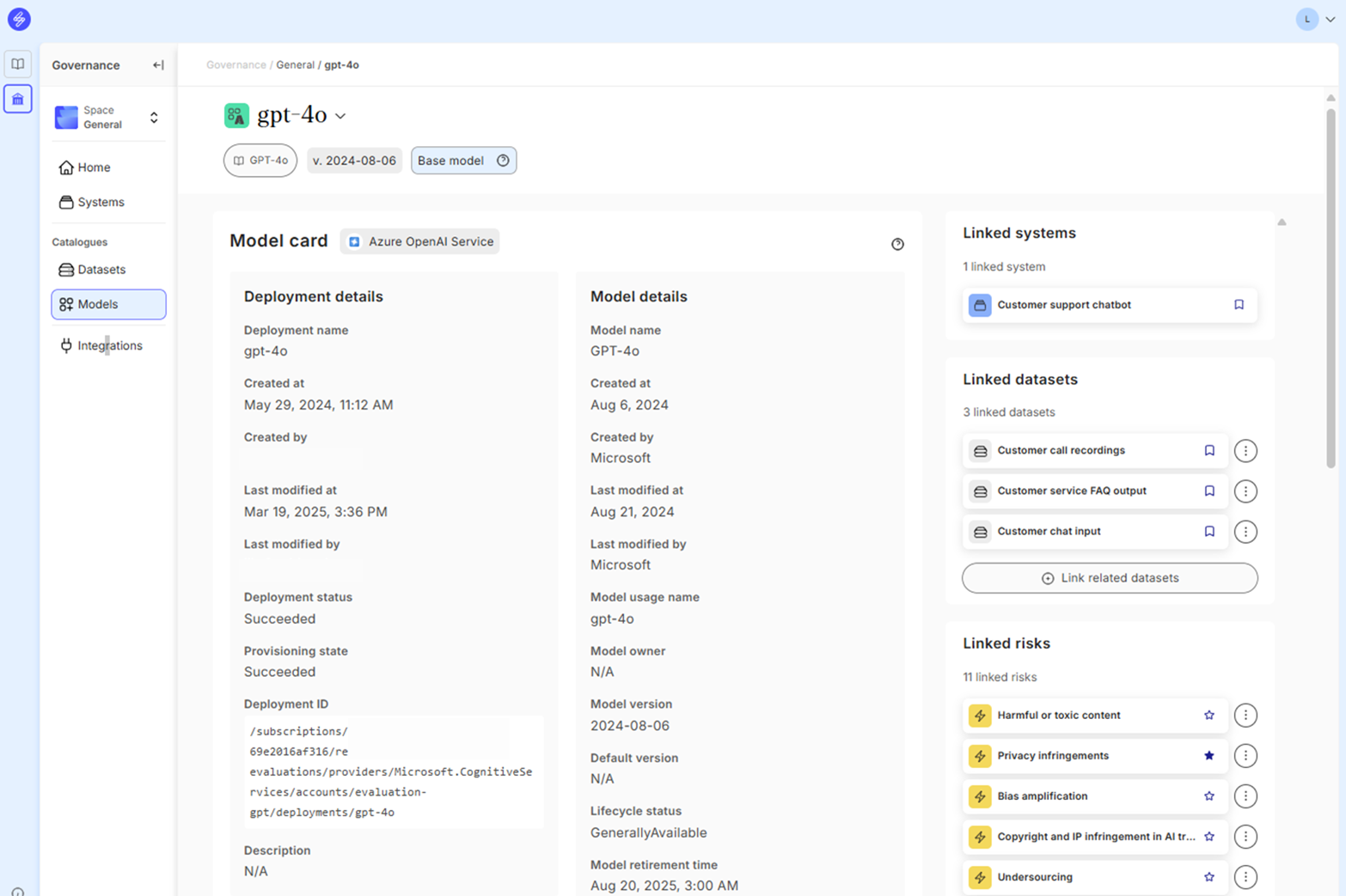
Task: Expand the gpt-4o title dropdown
Action: click(340, 116)
